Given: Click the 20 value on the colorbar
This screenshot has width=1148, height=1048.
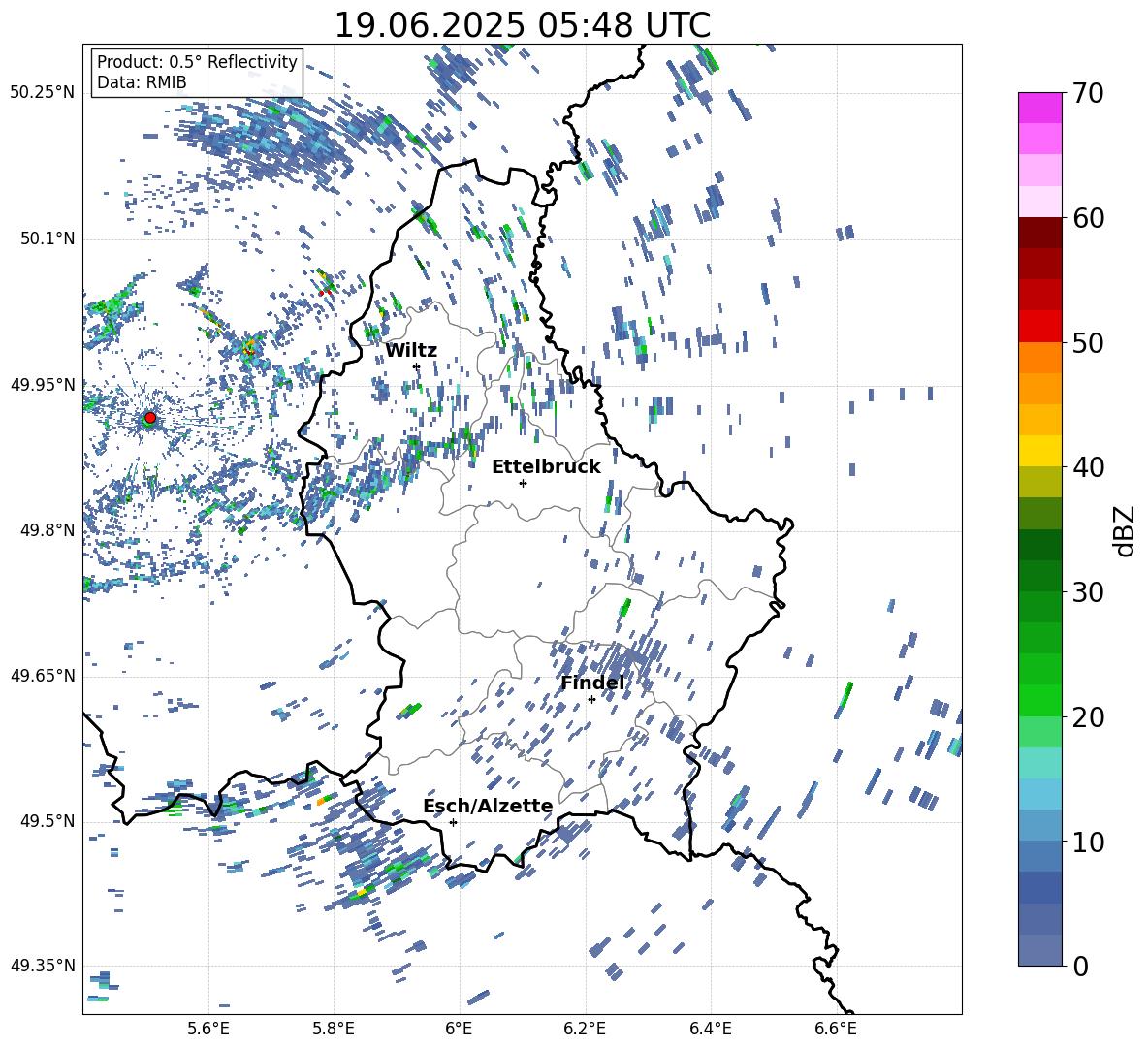Looking at the screenshot, I should (x=1088, y=716).
